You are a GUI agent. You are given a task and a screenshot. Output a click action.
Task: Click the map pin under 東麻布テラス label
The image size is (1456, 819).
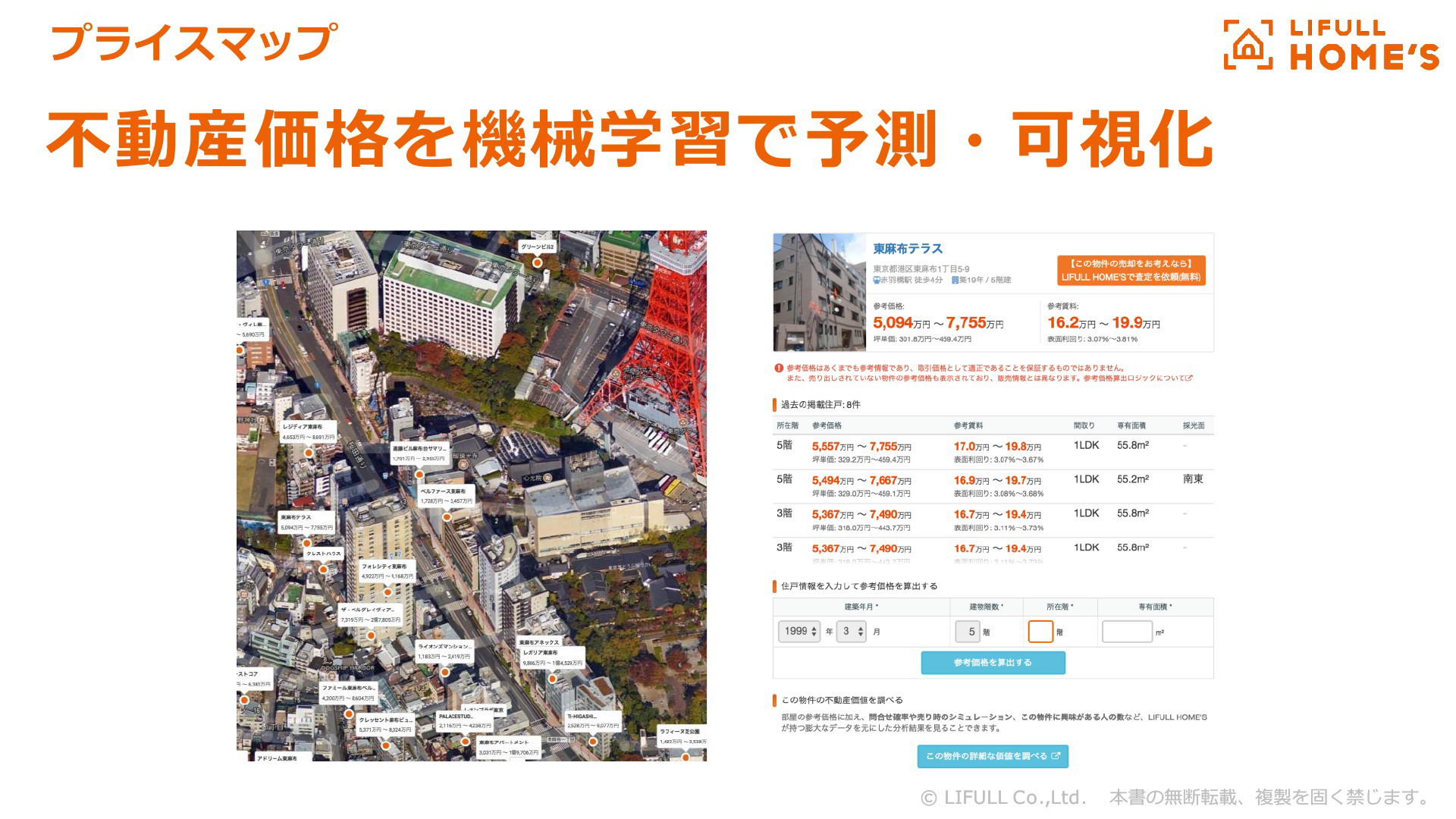(x=306, y=543)
